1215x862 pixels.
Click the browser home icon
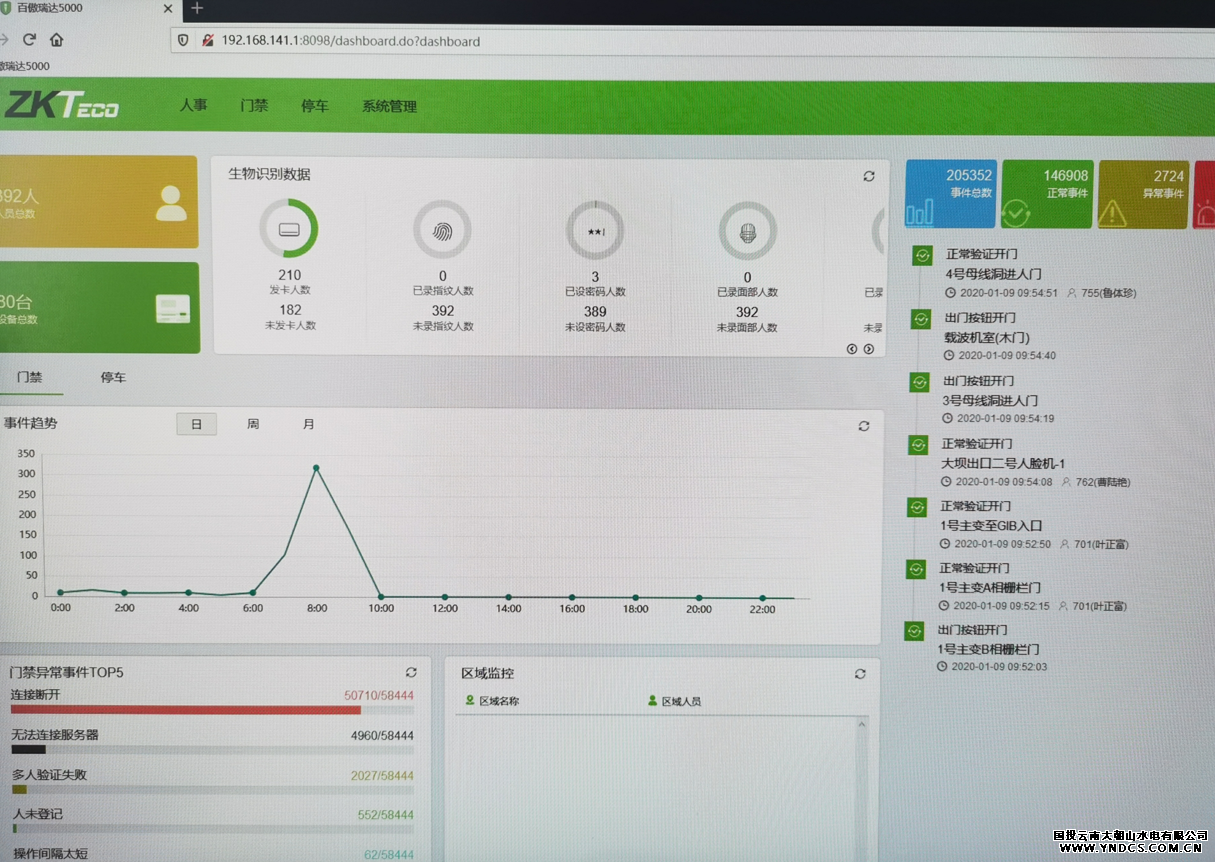pos(57,40)
